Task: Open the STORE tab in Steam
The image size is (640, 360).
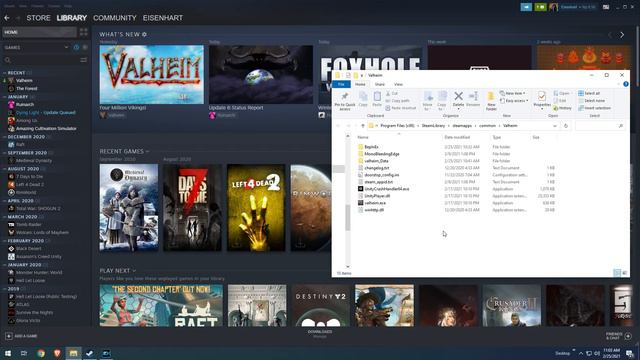Action: click(x=38, y=18)
